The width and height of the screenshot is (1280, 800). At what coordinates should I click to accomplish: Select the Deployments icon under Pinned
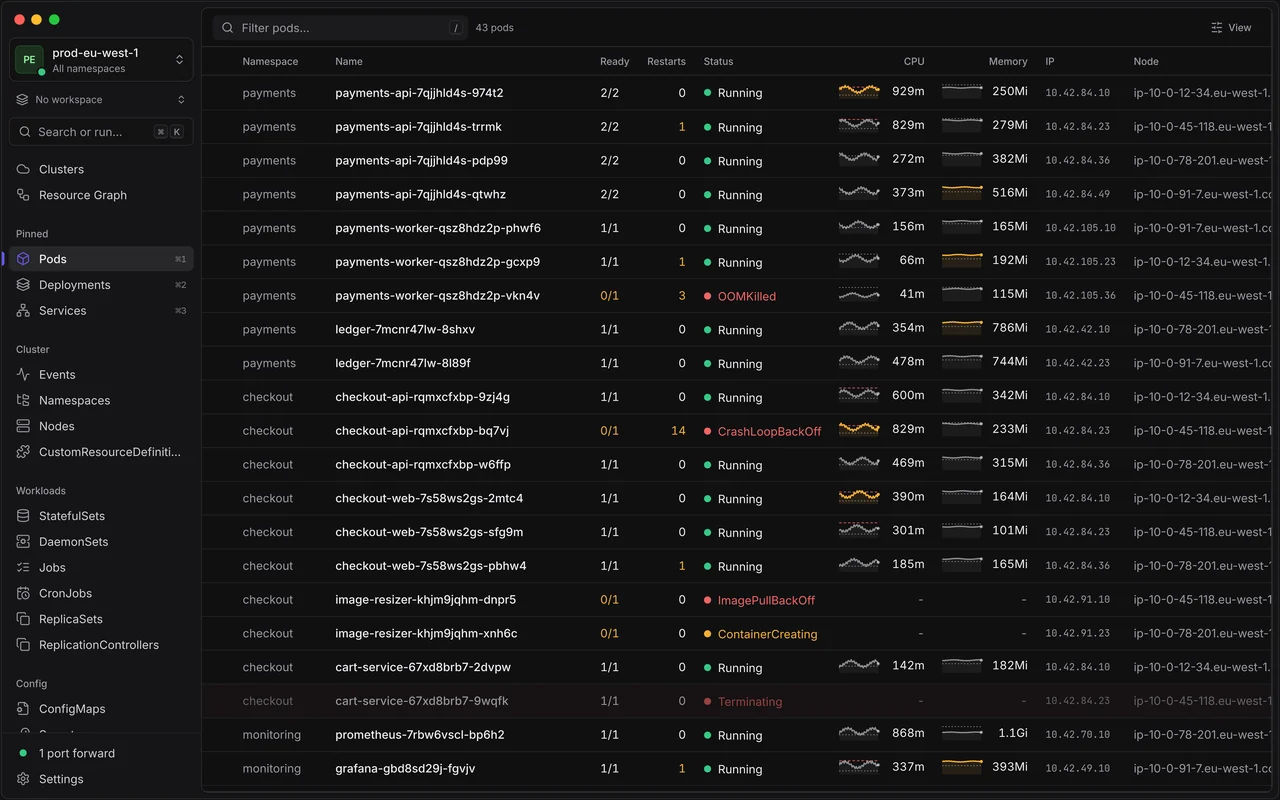coord(23,285)
